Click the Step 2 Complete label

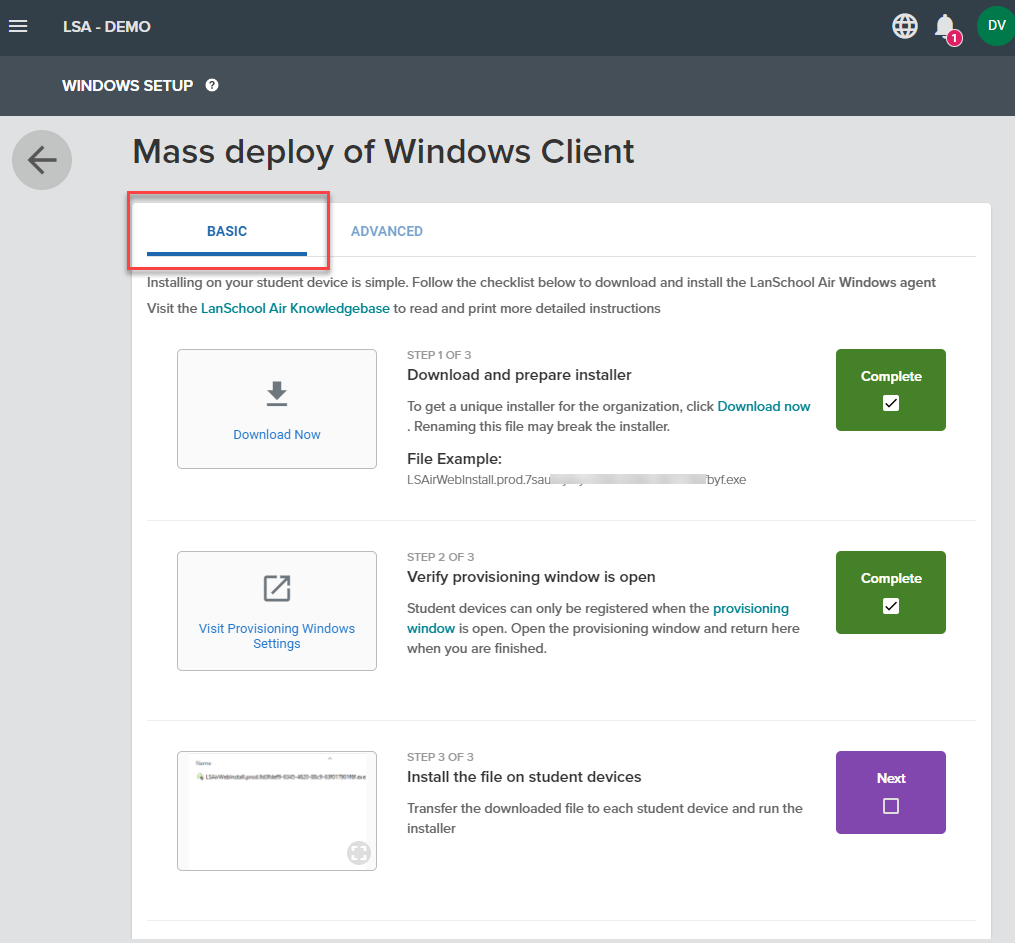pyautogui.click(x=891, y=579)
